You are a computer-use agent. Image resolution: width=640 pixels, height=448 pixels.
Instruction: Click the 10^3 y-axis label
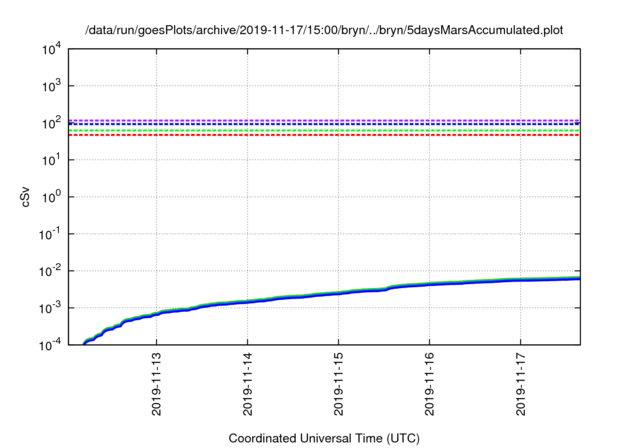[x=52, y=86]
